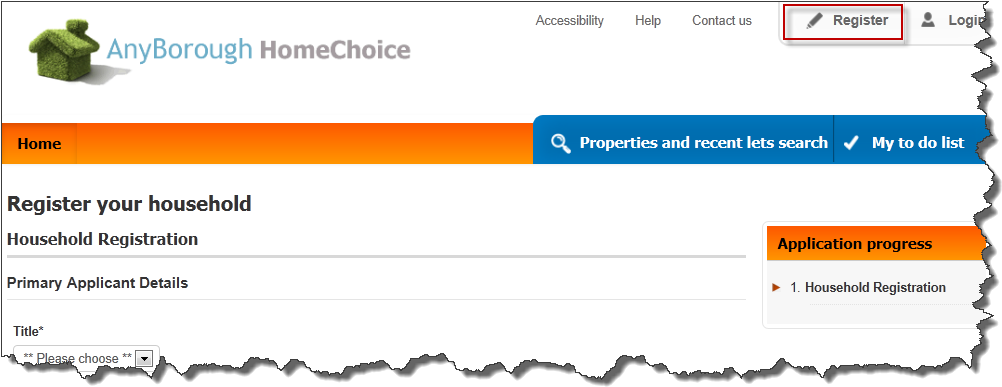
Task: Open Properties and recent lets search
Action: pyautogui.click(x=703, y=143)
